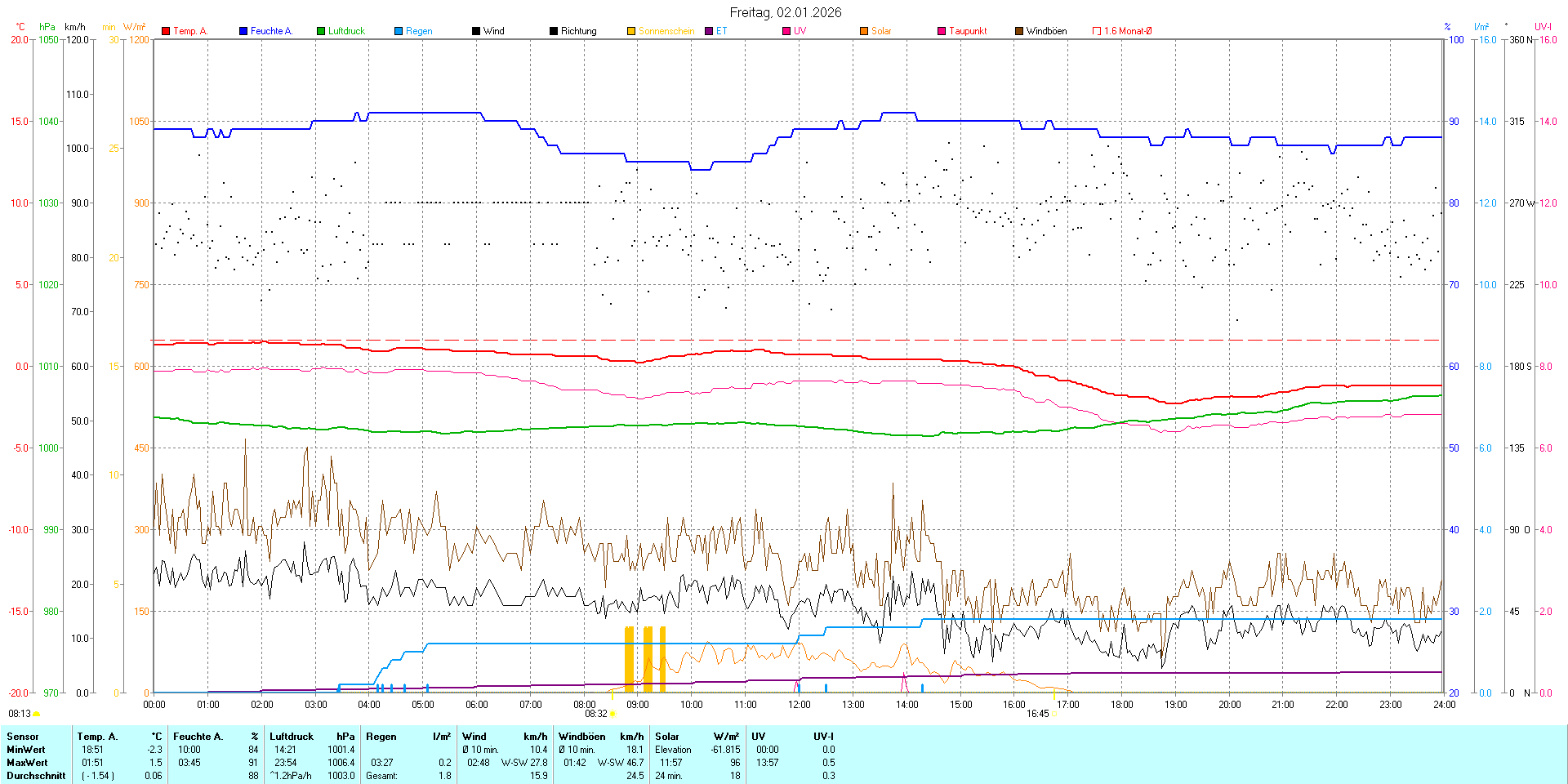The height and width of the screenshot is (784, 1568).
Task: Click the green Luftdruck legend square
Action: click(321, 31)
